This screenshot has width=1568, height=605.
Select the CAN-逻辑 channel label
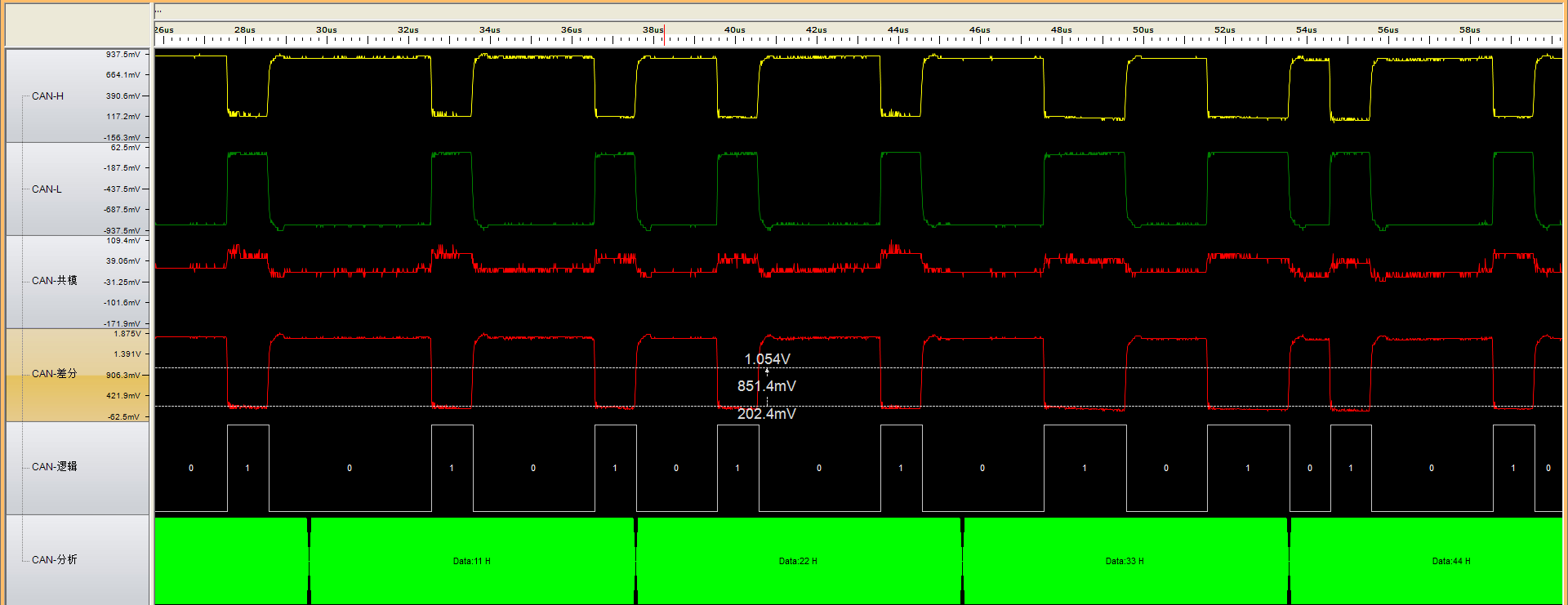click(54, 467)
